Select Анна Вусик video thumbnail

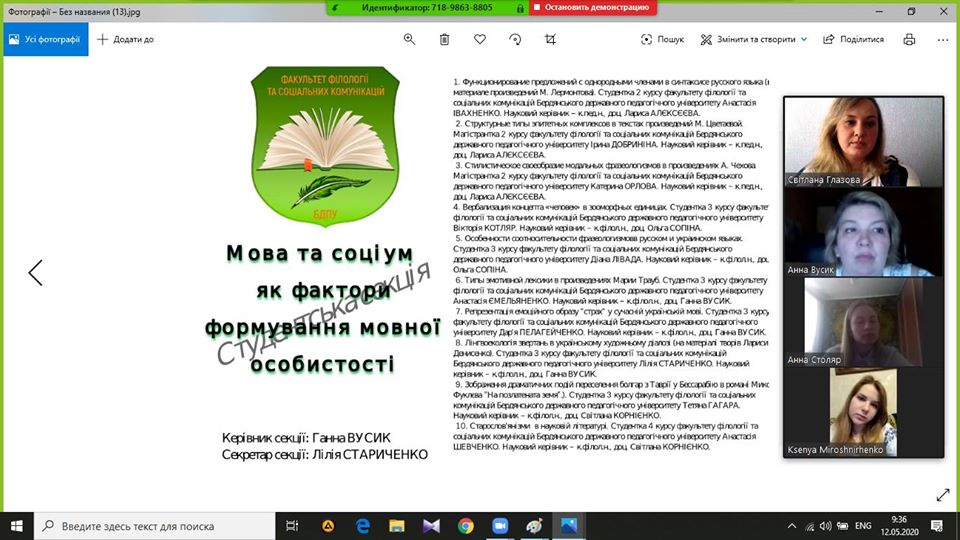pyautogui.click(x=863, y=232)
